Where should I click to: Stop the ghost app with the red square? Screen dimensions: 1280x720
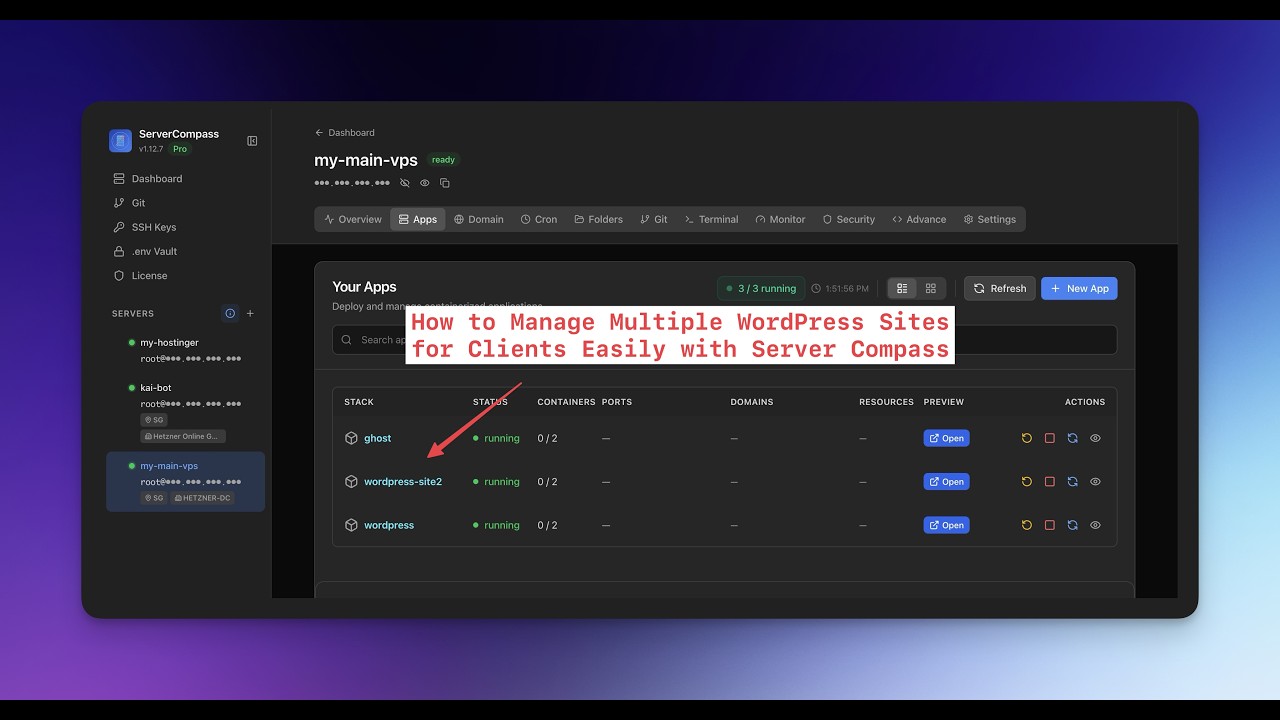1050,438
